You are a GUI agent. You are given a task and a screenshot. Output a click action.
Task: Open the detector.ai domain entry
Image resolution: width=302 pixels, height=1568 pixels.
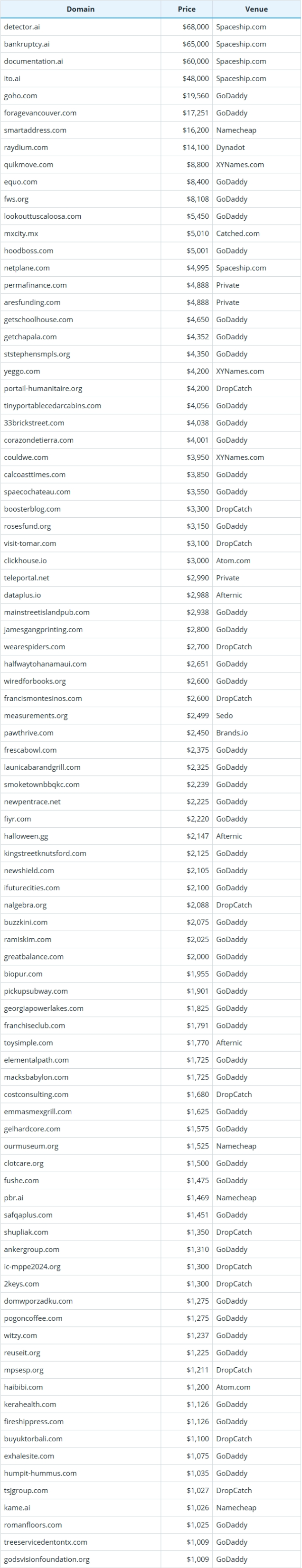pyautogui.click(x=22, y=27)
